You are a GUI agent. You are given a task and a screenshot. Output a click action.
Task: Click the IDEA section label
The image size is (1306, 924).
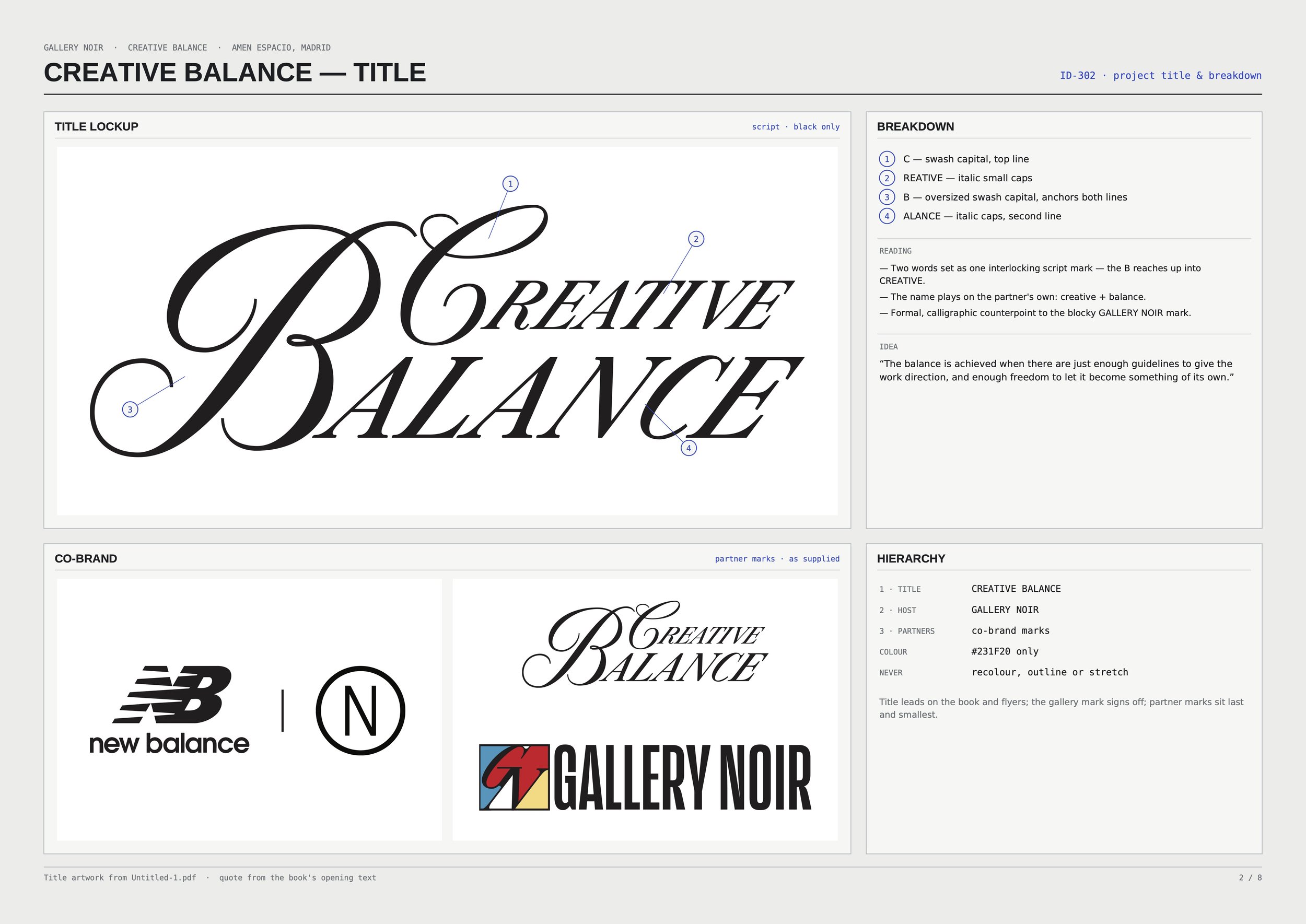(888, 346)
